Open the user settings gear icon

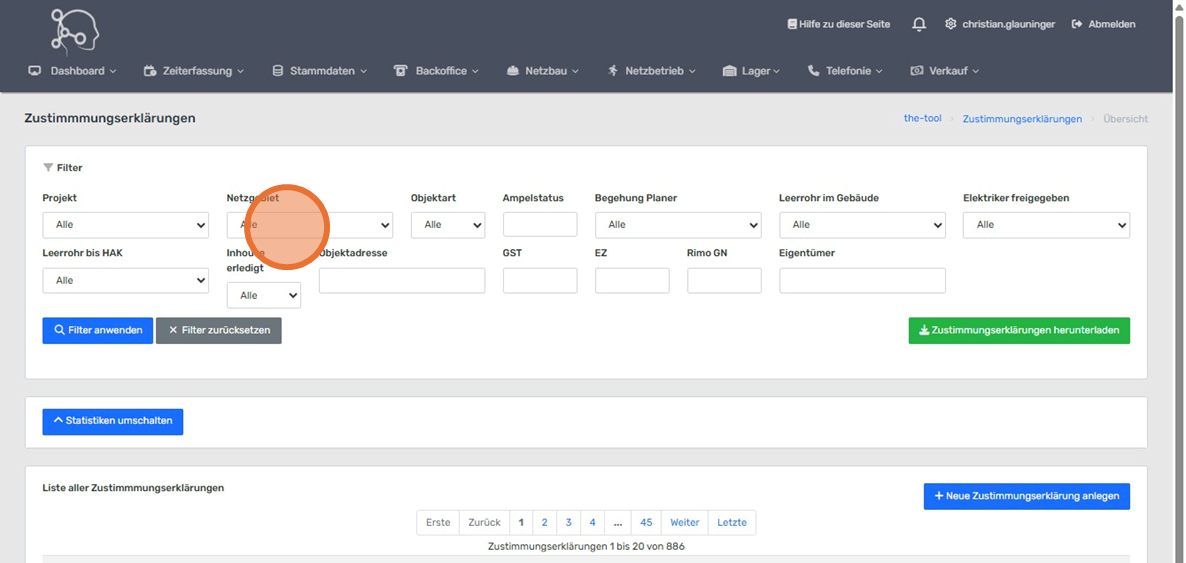[950, 24]
